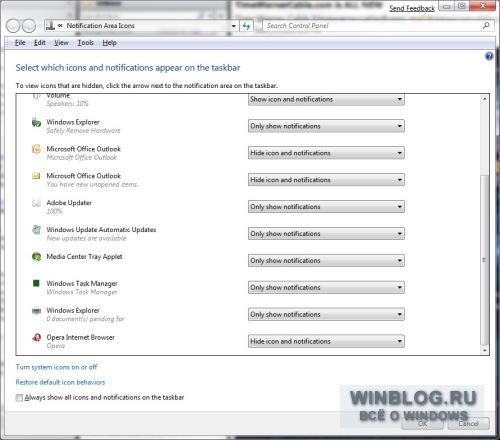
Task: Open Opera Internet Browser behavior dropdown
Action: coord(326,341)
